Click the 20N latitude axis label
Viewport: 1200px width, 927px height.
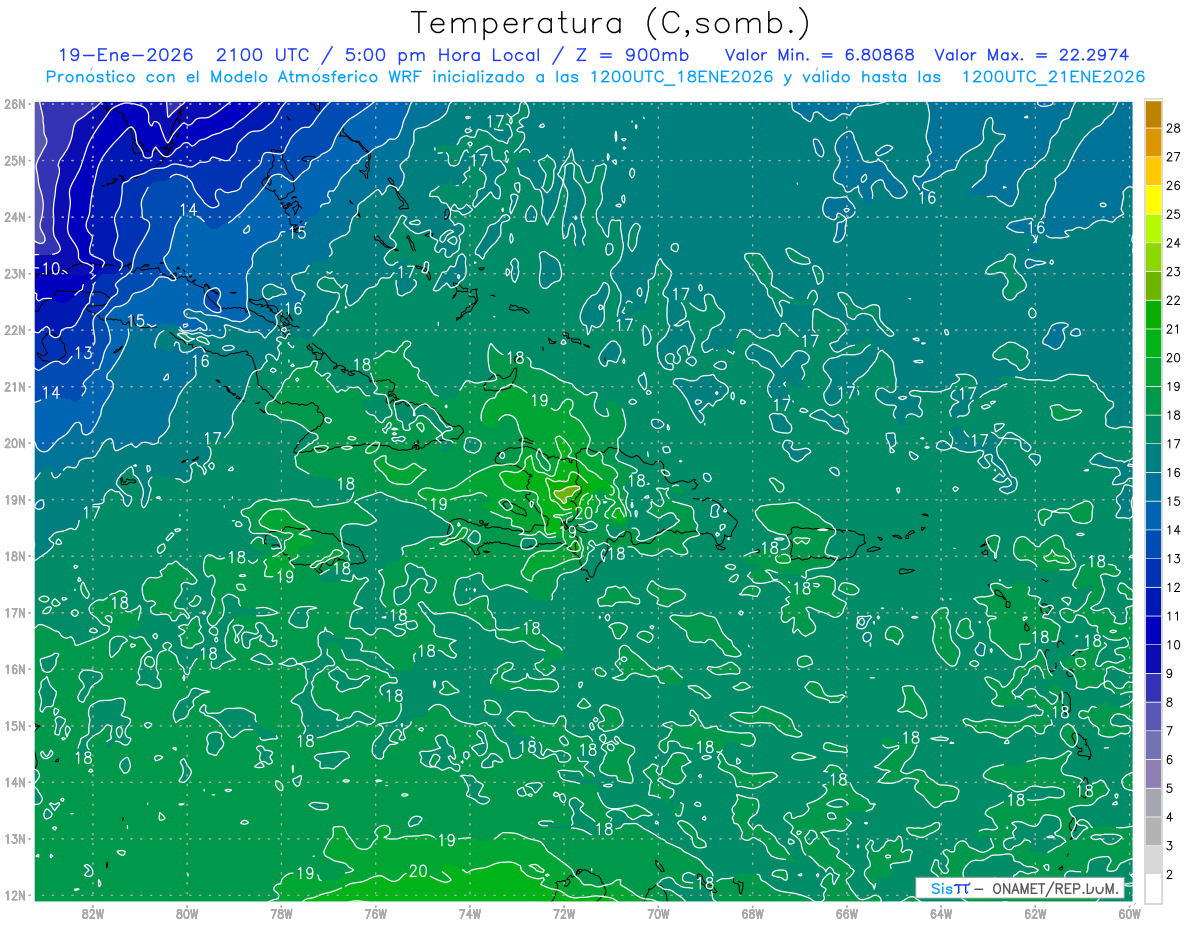15,443
